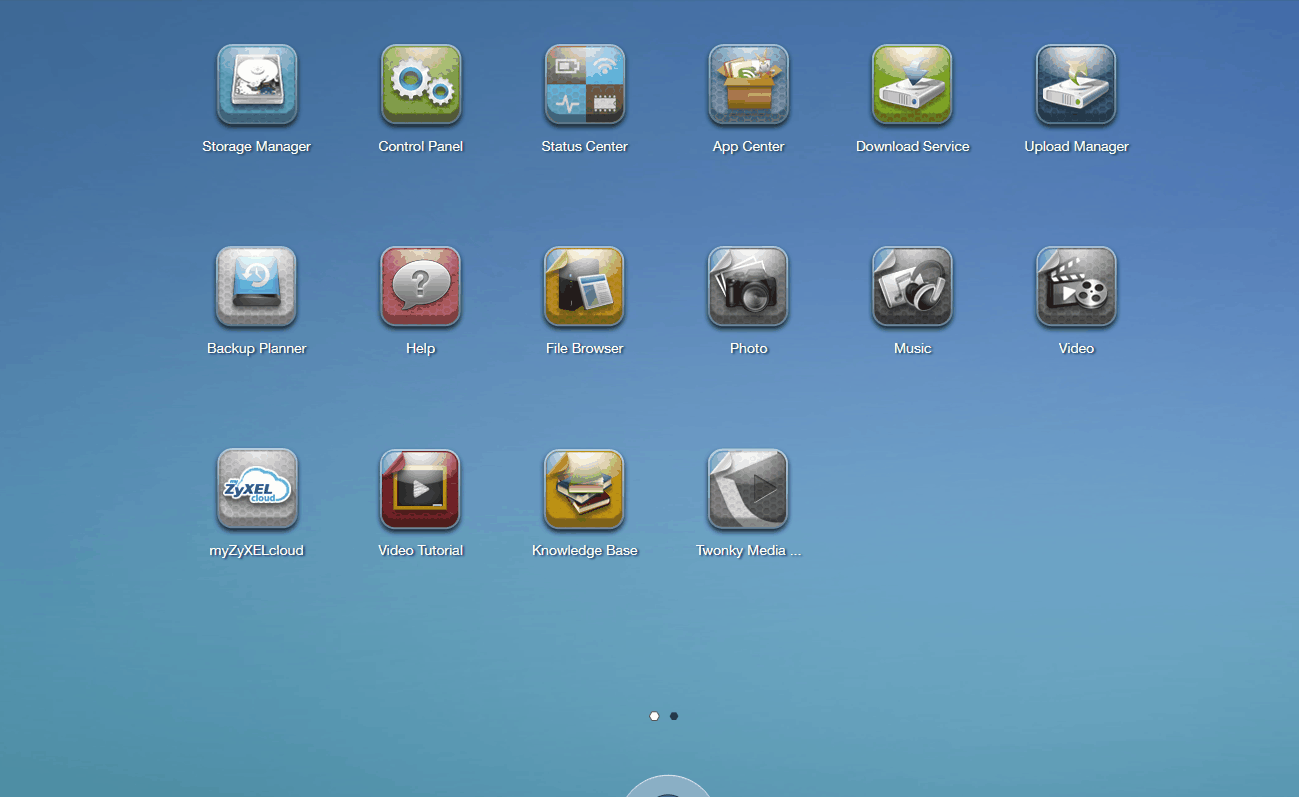Open the Music headphones icon
This screenshot has height=797, width=1299.
tap(912, 286)
